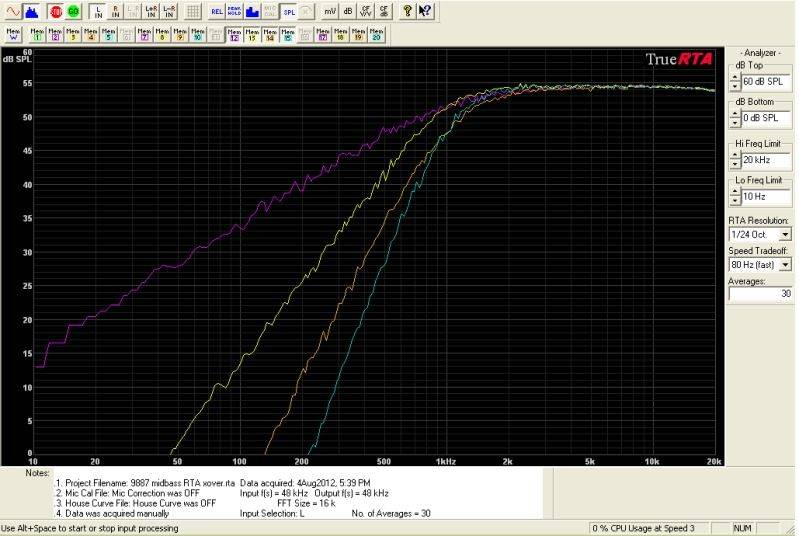
Task: Click the Mem 5 button
Action: pos(109,35)
